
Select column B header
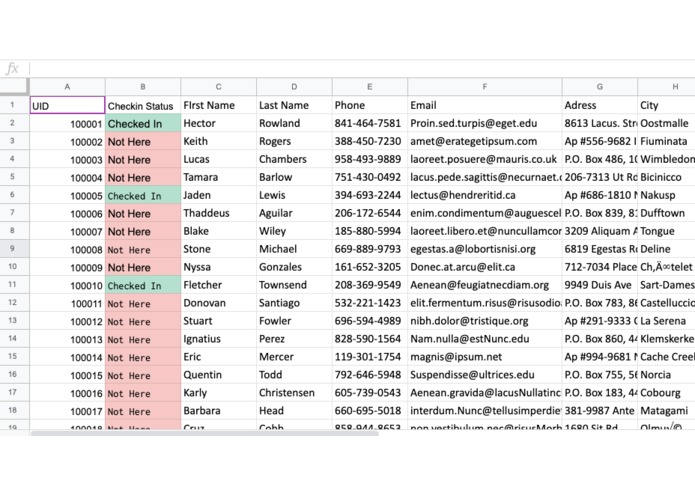pyautogui.click(x=143, y=87)
